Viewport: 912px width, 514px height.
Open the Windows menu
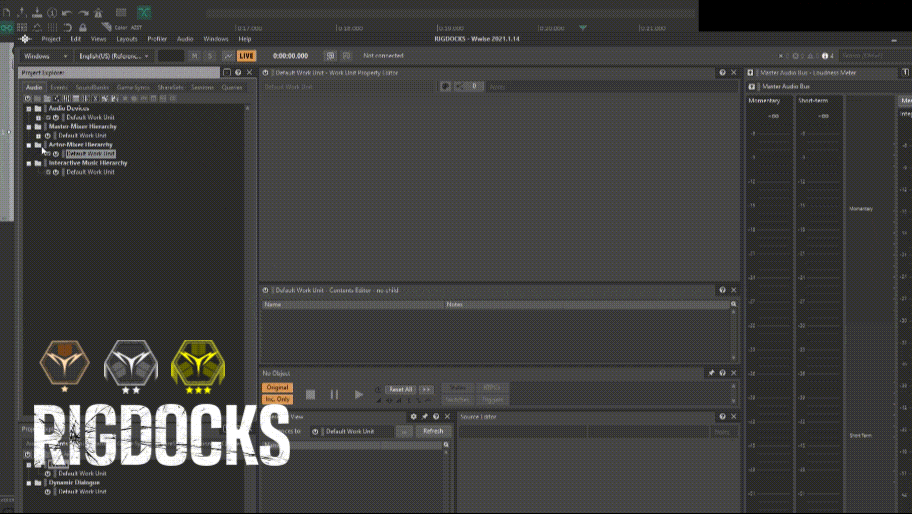pyautogui.click(x=216, y=39)
